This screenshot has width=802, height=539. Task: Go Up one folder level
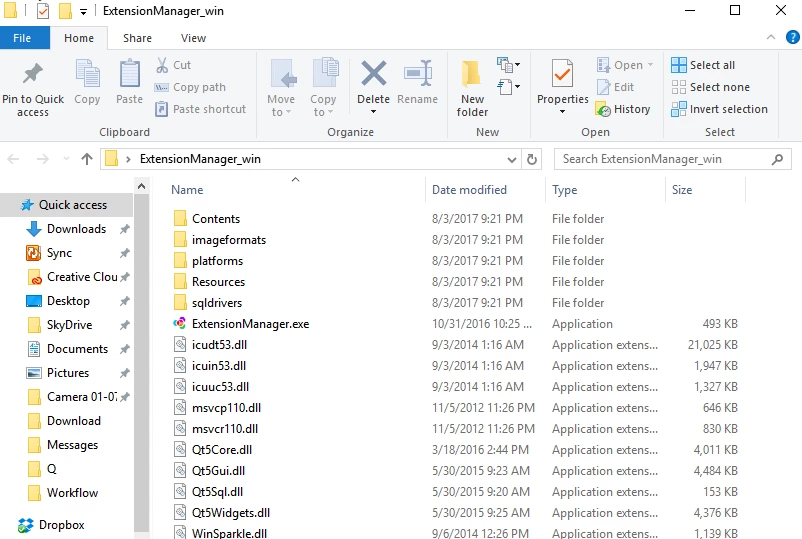tap(87, 159)
